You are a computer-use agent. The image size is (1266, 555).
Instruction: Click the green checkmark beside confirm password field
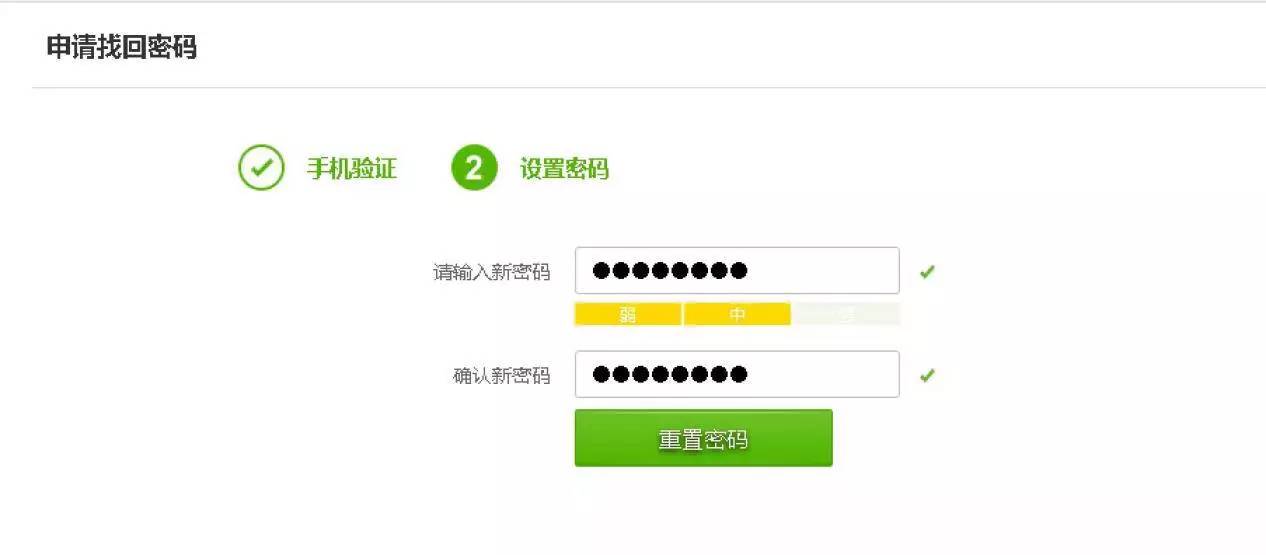[927, 375]
